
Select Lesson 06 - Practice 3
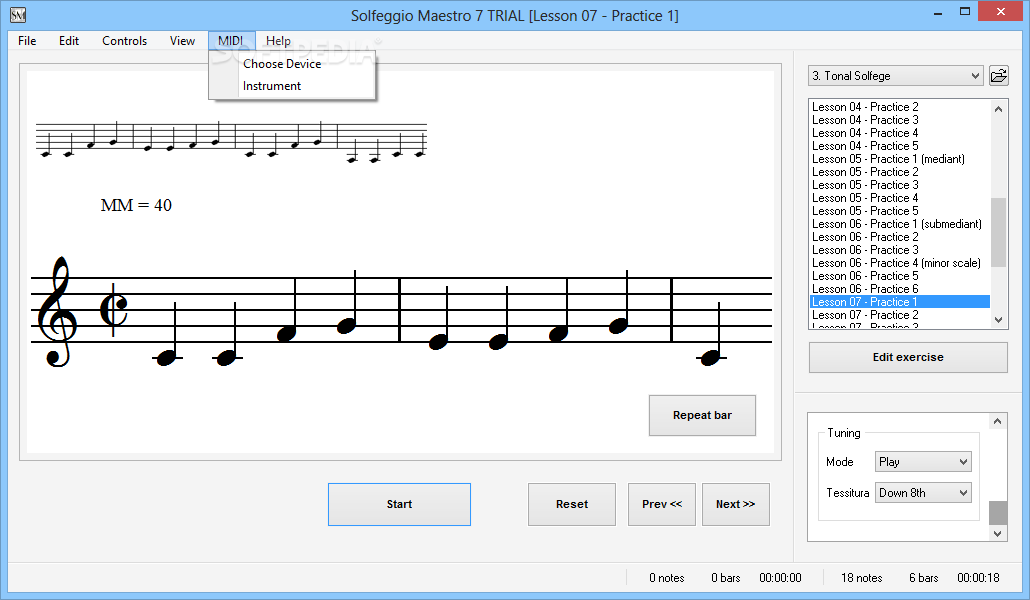900,250
